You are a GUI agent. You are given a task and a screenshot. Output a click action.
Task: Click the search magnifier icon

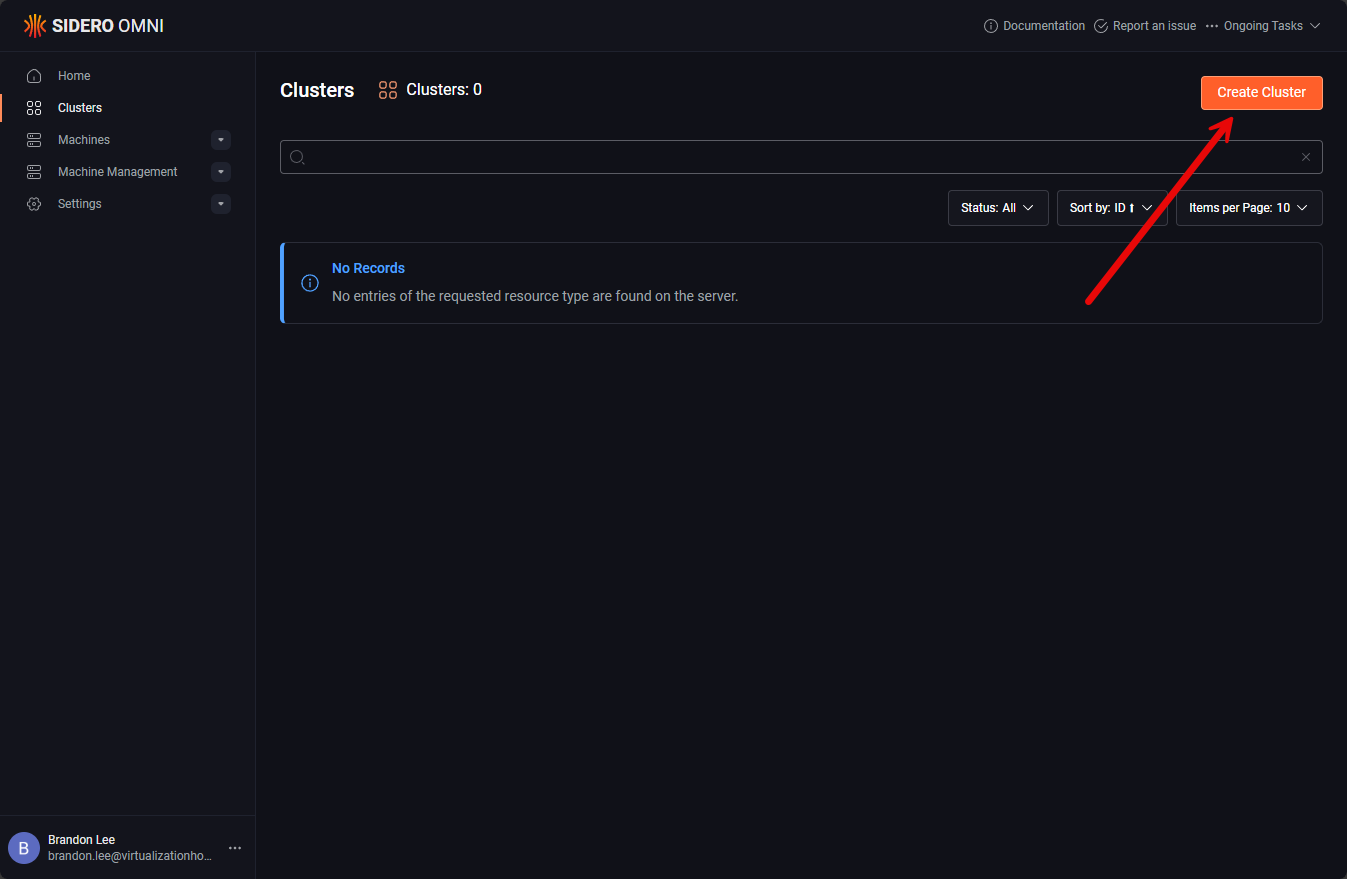pyautogui.click(x=297, y=157)
